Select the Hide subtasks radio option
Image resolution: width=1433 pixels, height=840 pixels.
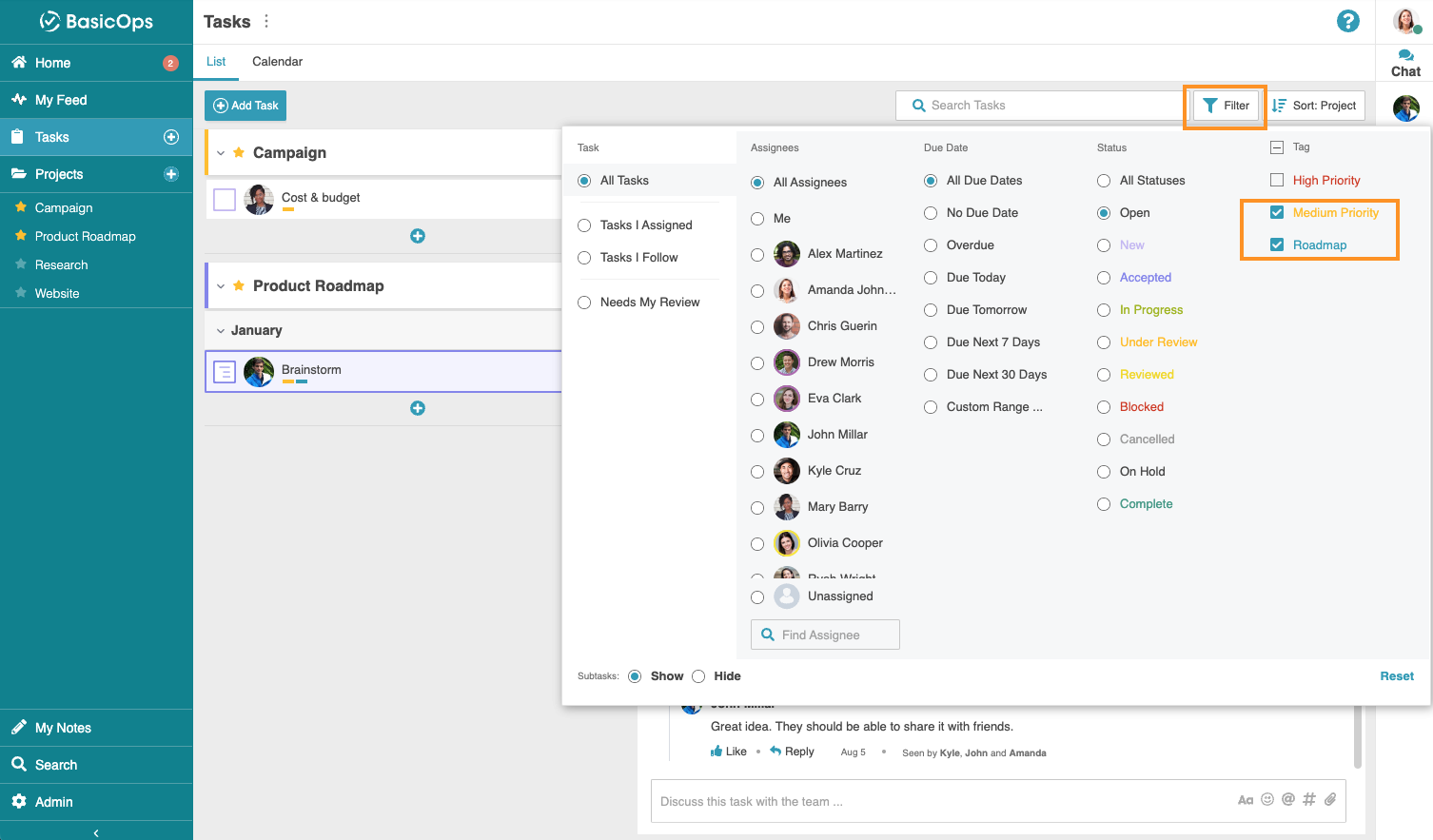coord(698,676)
